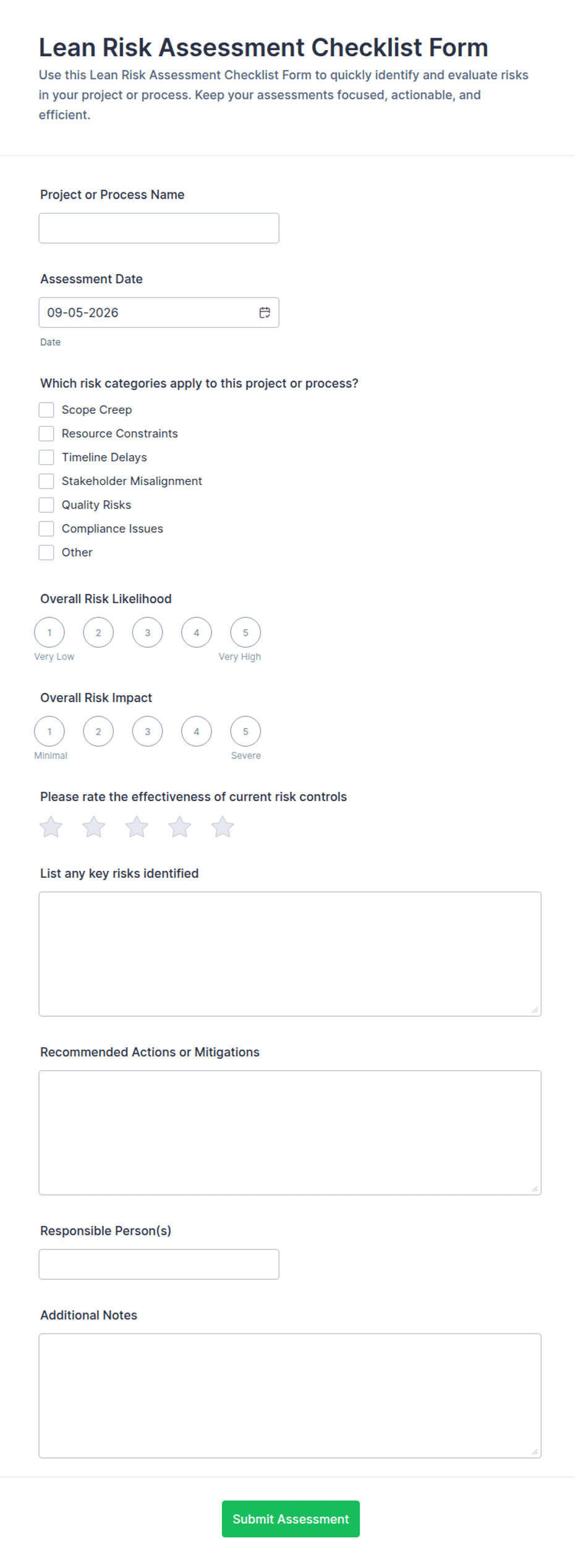575x1568 pixels.
Task: Choose the third star for control effectiveness
Action: click(x=137, y=827)
